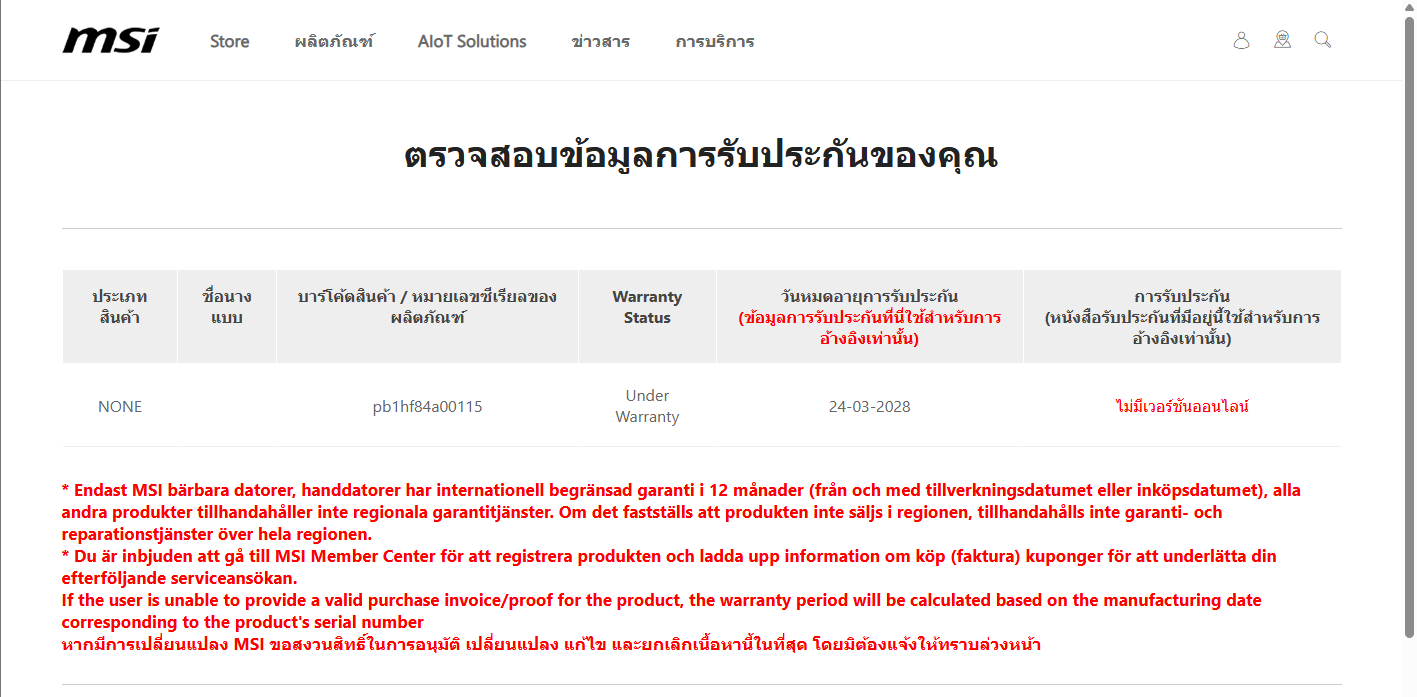Click the ชื่อนางแบบ column header
Viewport: 1417px width, 697px height.
point(227,307)
